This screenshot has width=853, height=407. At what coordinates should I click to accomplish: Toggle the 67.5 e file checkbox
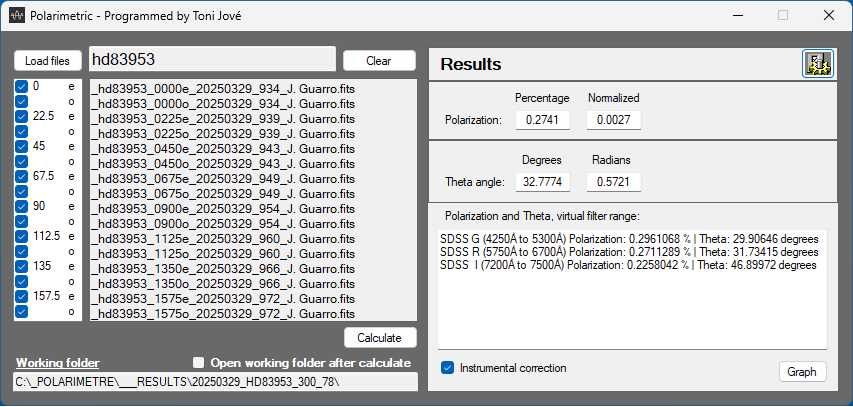[21, 176]
